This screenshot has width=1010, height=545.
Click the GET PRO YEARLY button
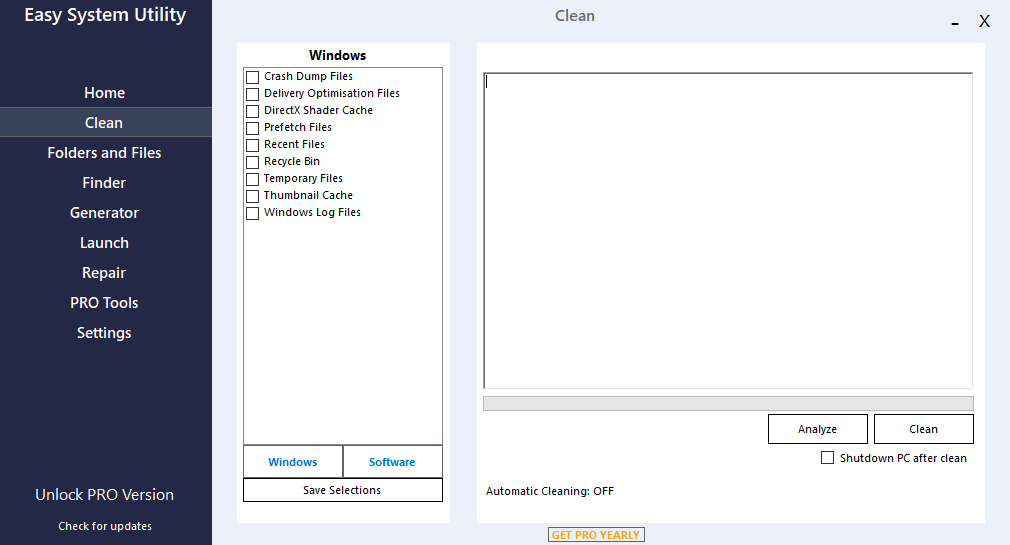click(596, 535)
